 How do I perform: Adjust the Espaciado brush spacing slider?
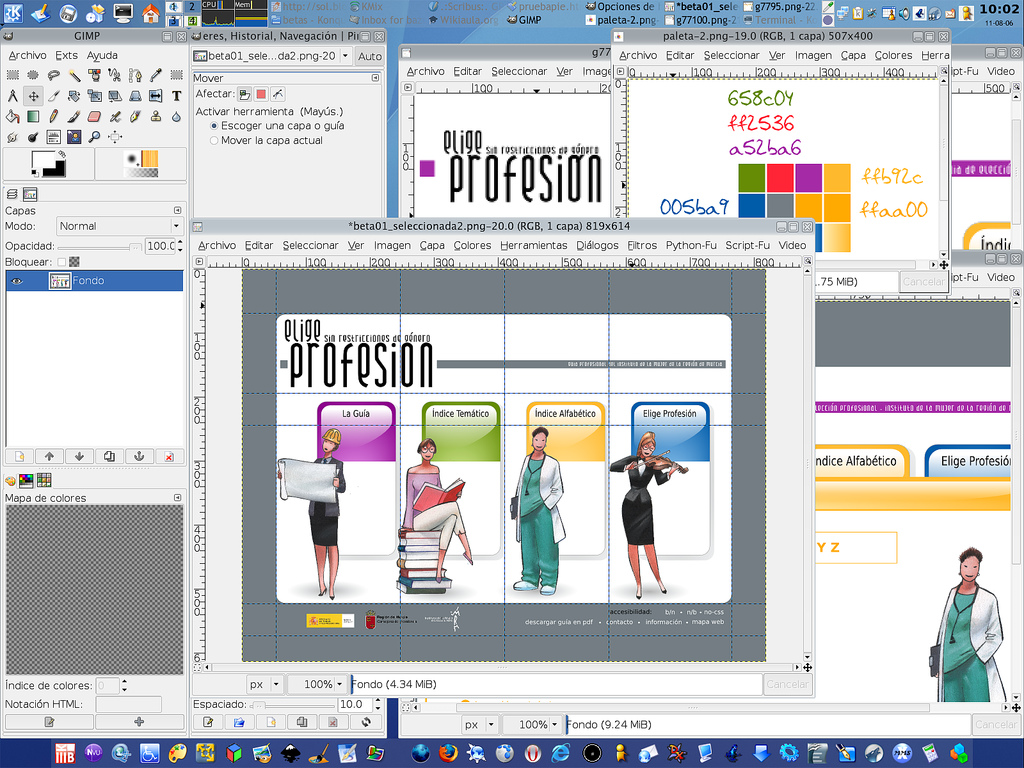[293, 705]
